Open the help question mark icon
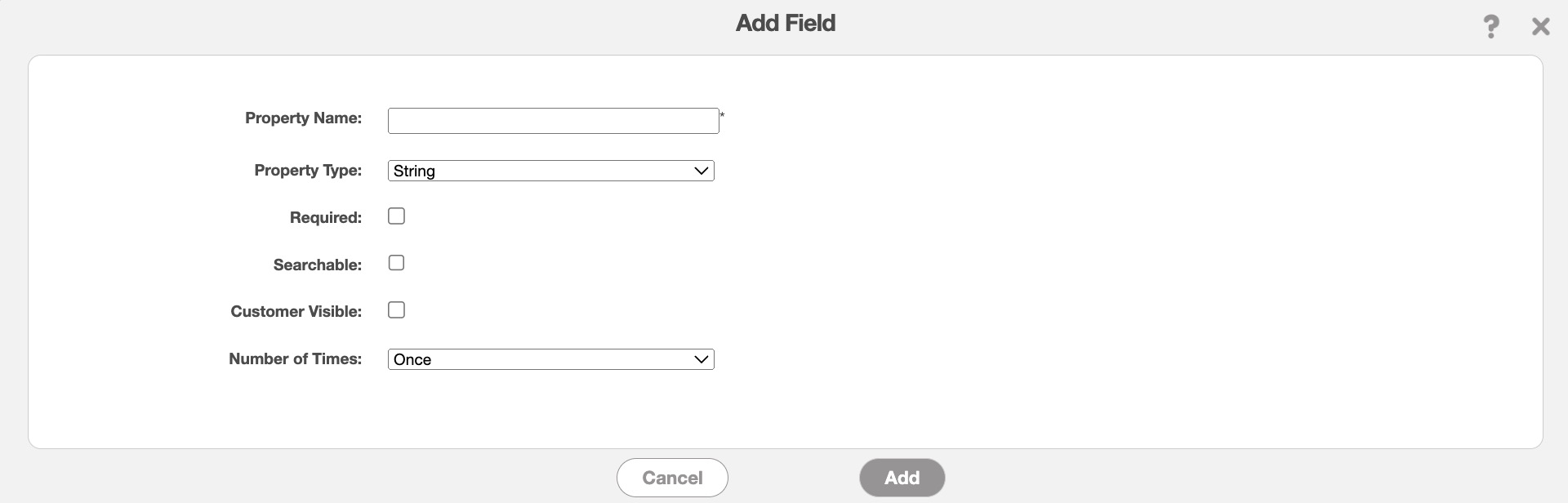1568x503 pixels. pyautogui.click(x=1490, y=27)
